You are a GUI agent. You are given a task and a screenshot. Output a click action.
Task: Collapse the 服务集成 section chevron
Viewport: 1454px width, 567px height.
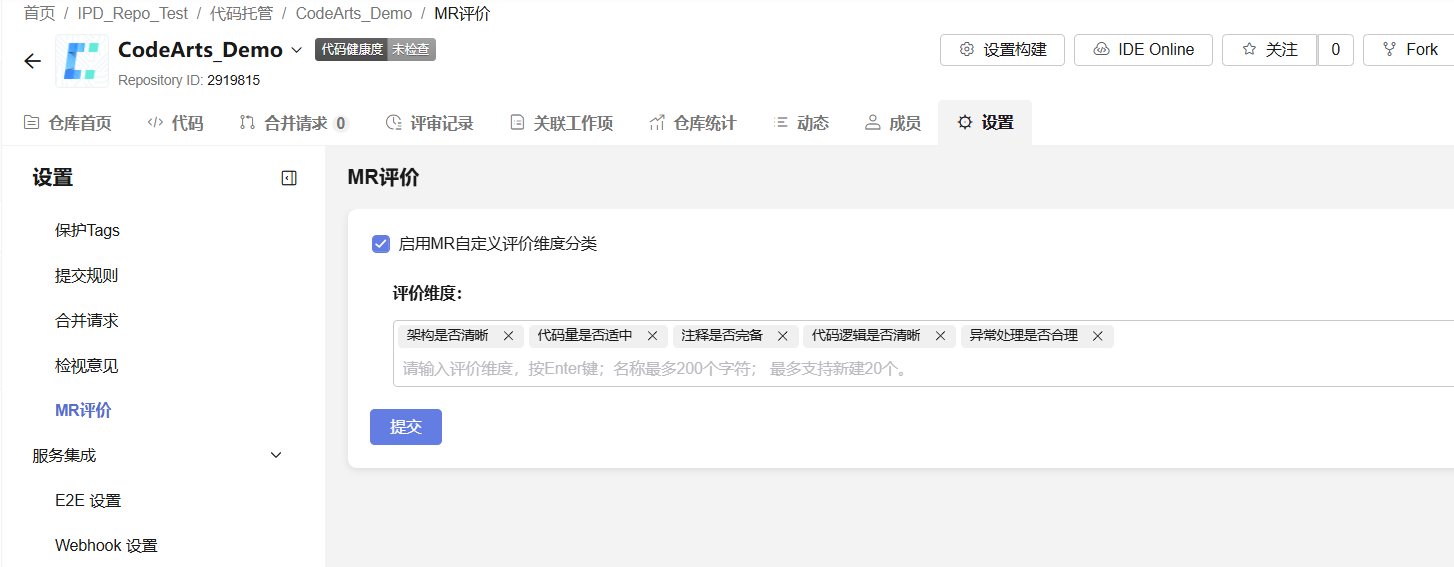pyautogui.click(x=277, y=456)
